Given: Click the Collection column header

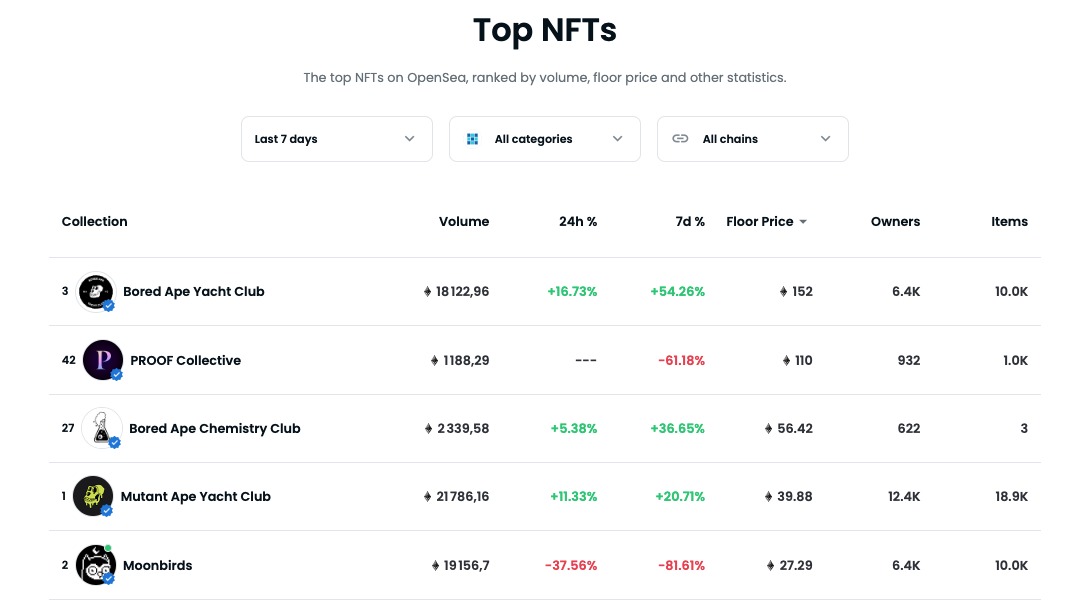Looking at the screenshot, I should (95, 222).
